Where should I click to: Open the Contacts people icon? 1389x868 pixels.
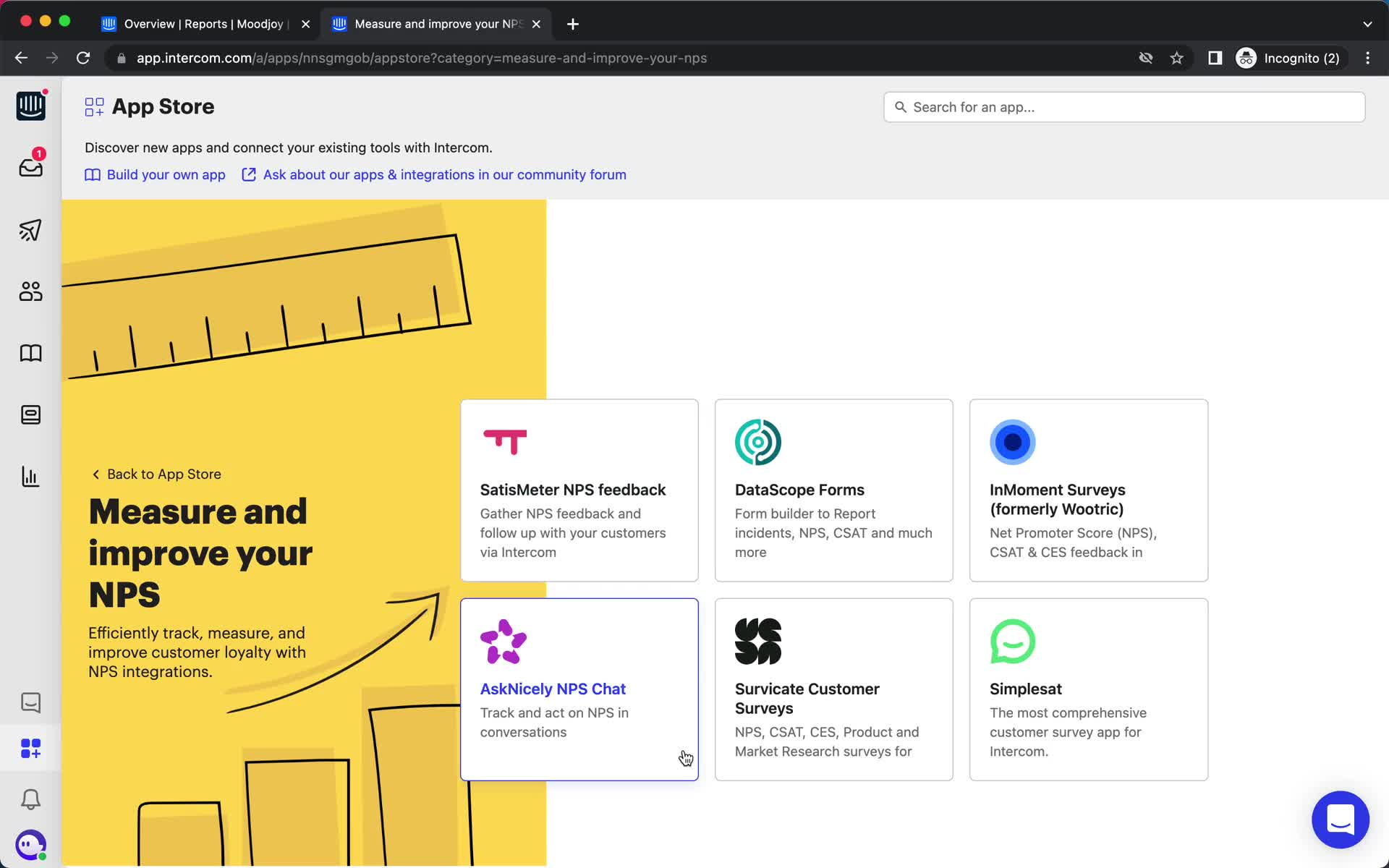tap(30, 292)
